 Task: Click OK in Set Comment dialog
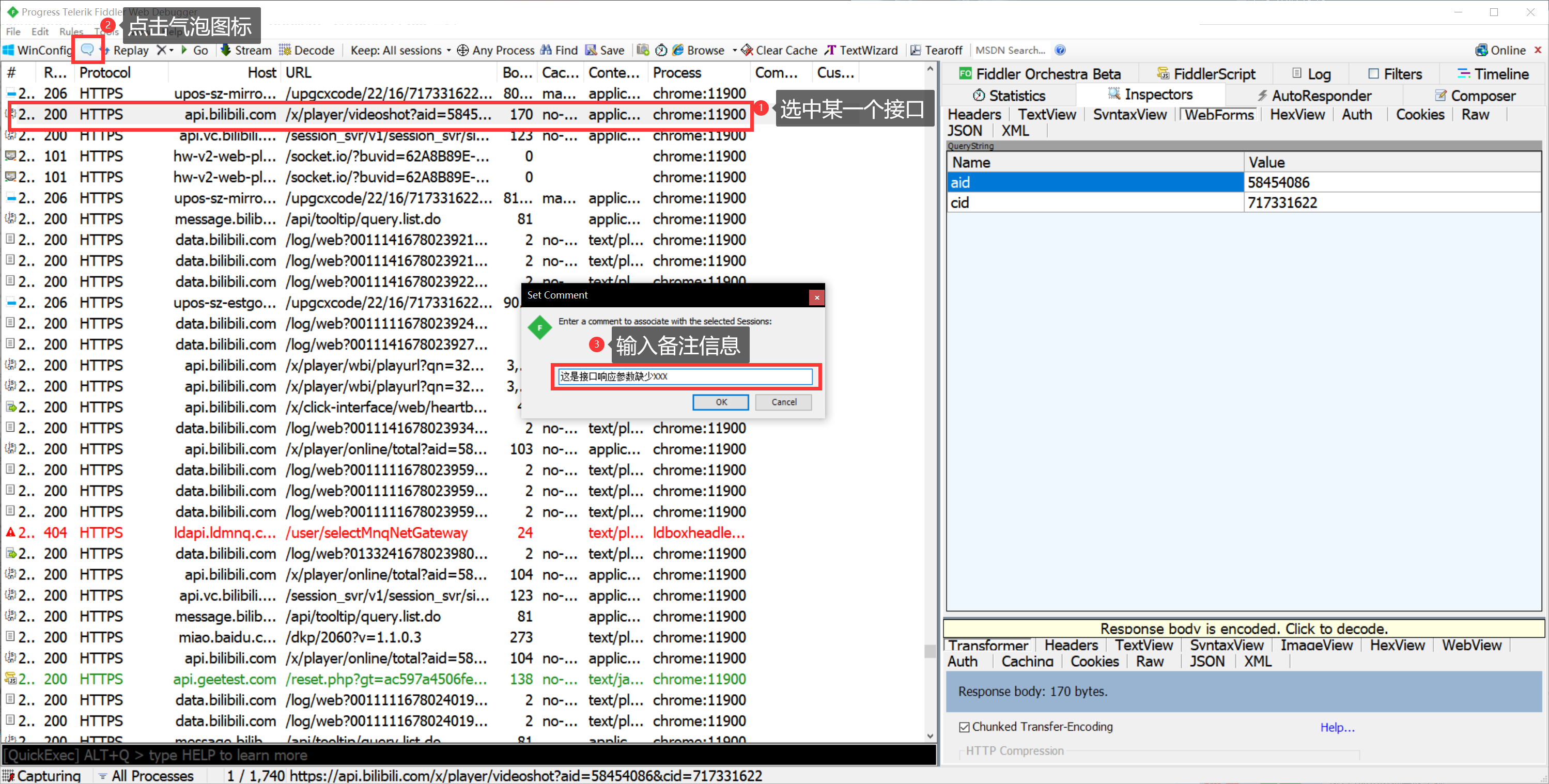pyautogui.click(x=720, y=402)
